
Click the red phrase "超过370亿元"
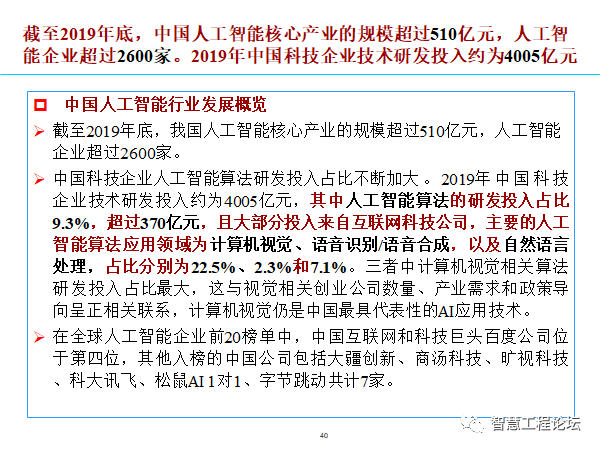pyautogui.click(x=153, y=223)
